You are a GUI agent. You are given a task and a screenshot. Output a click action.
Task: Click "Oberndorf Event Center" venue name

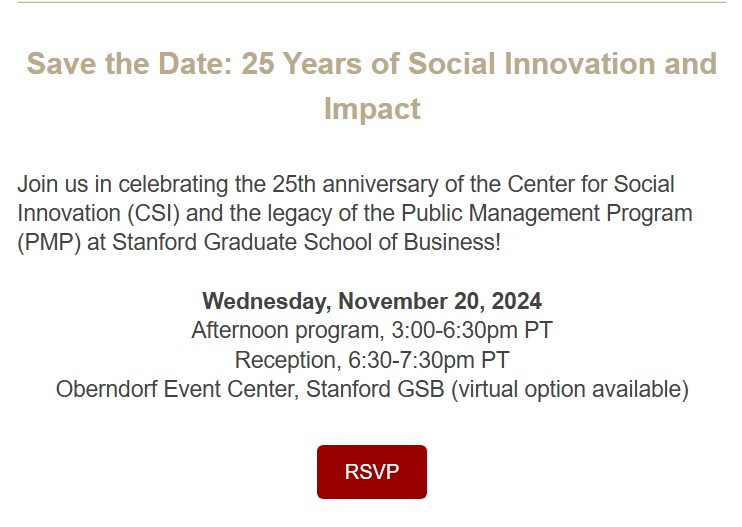coord(170,389)
